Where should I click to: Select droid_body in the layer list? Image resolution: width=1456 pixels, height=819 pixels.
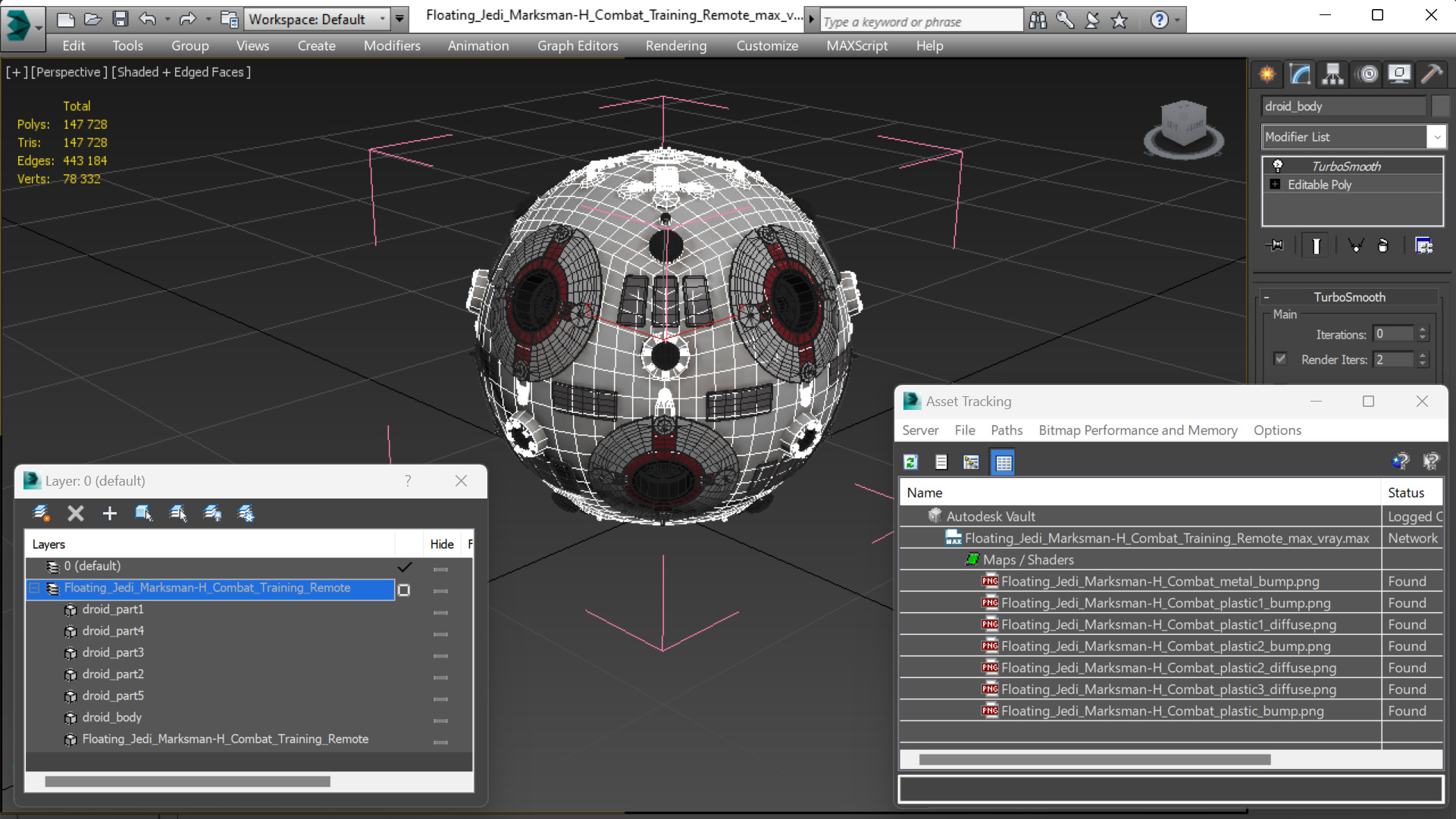[111, 717]
